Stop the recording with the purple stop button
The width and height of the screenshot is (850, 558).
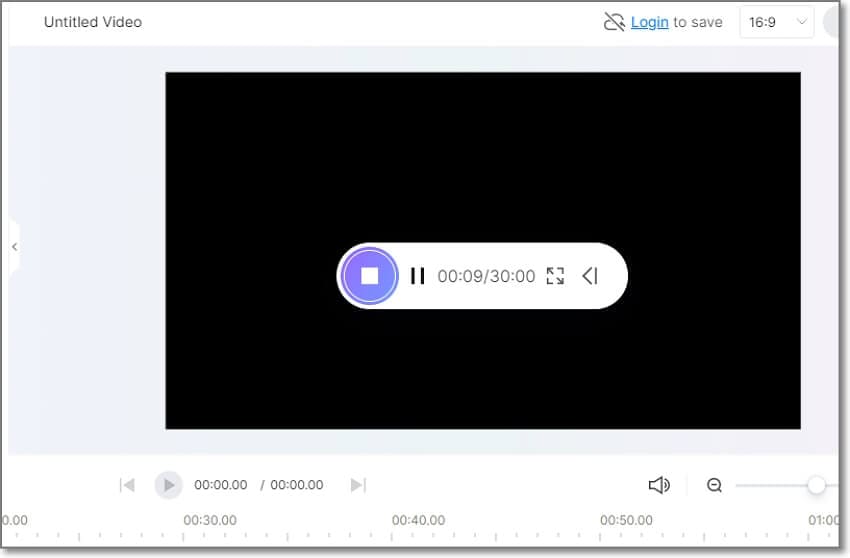370,276
